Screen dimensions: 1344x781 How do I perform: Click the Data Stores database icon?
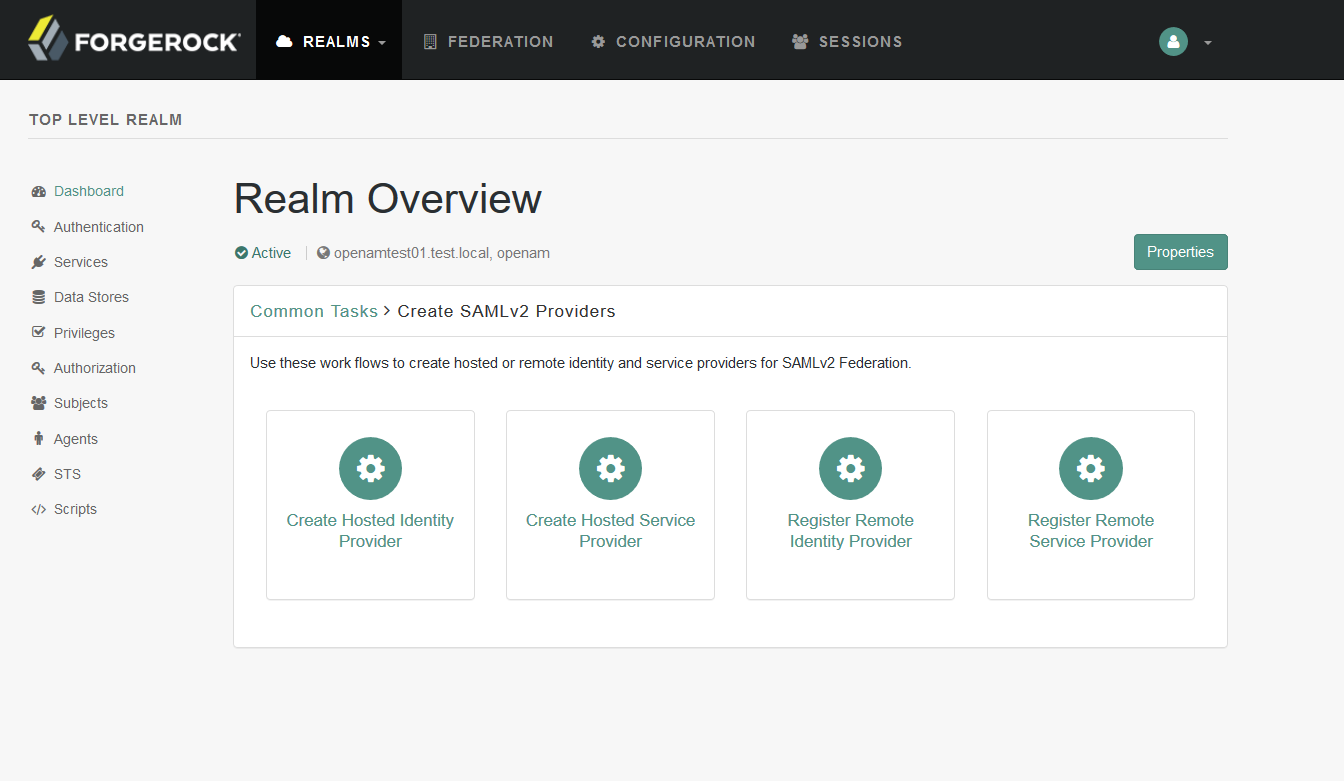[x=39, y=297]
